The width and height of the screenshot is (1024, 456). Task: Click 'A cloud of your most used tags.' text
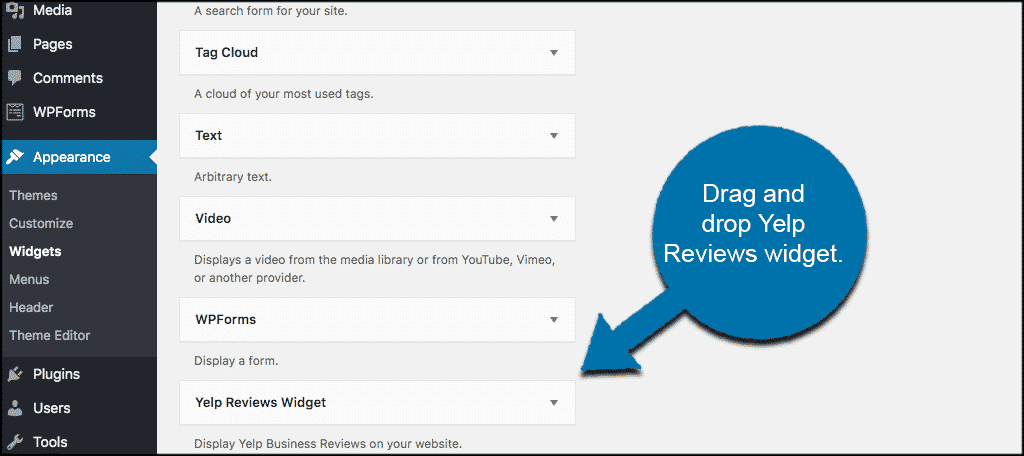283,93
